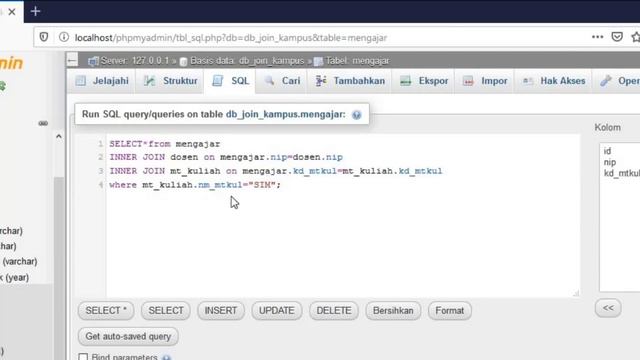The height and width of the screenshot is (360, 640).
Task: Click the phpMyAdmin logo
Action: tap(11, 63)
